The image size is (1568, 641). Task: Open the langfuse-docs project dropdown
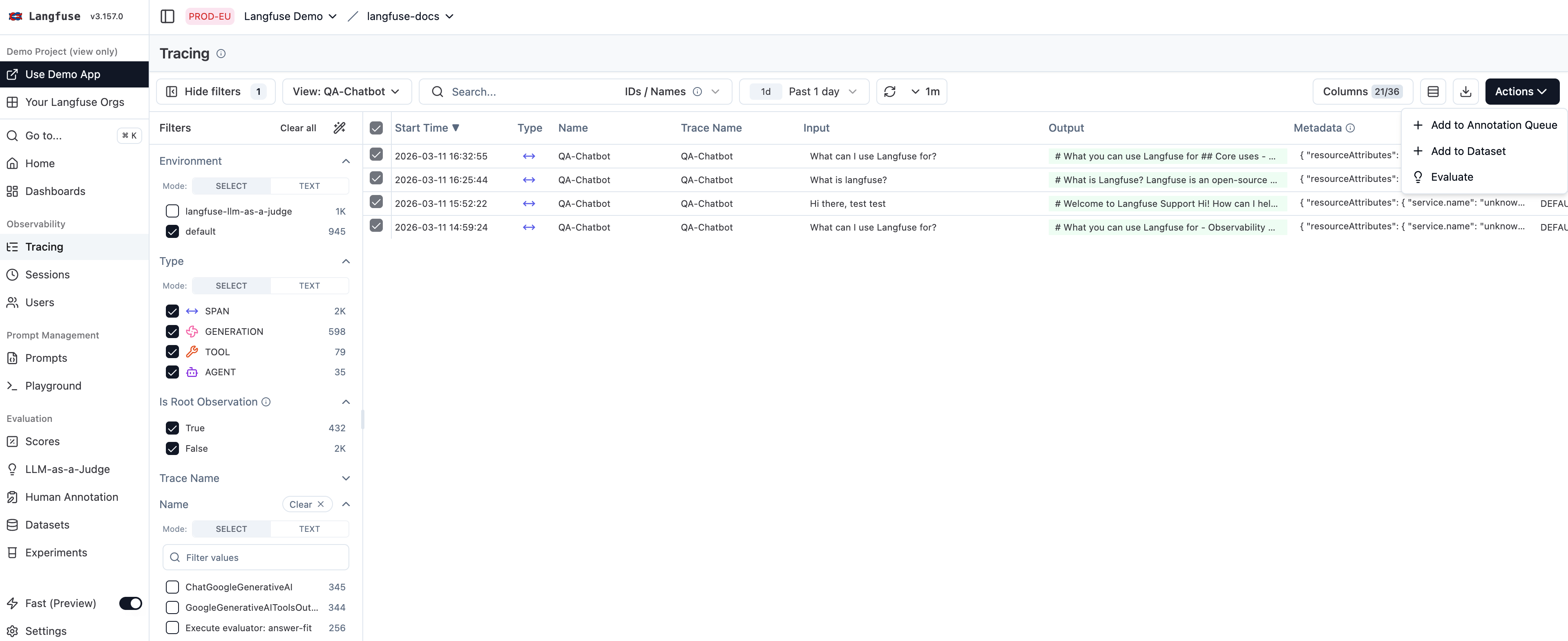410,16
